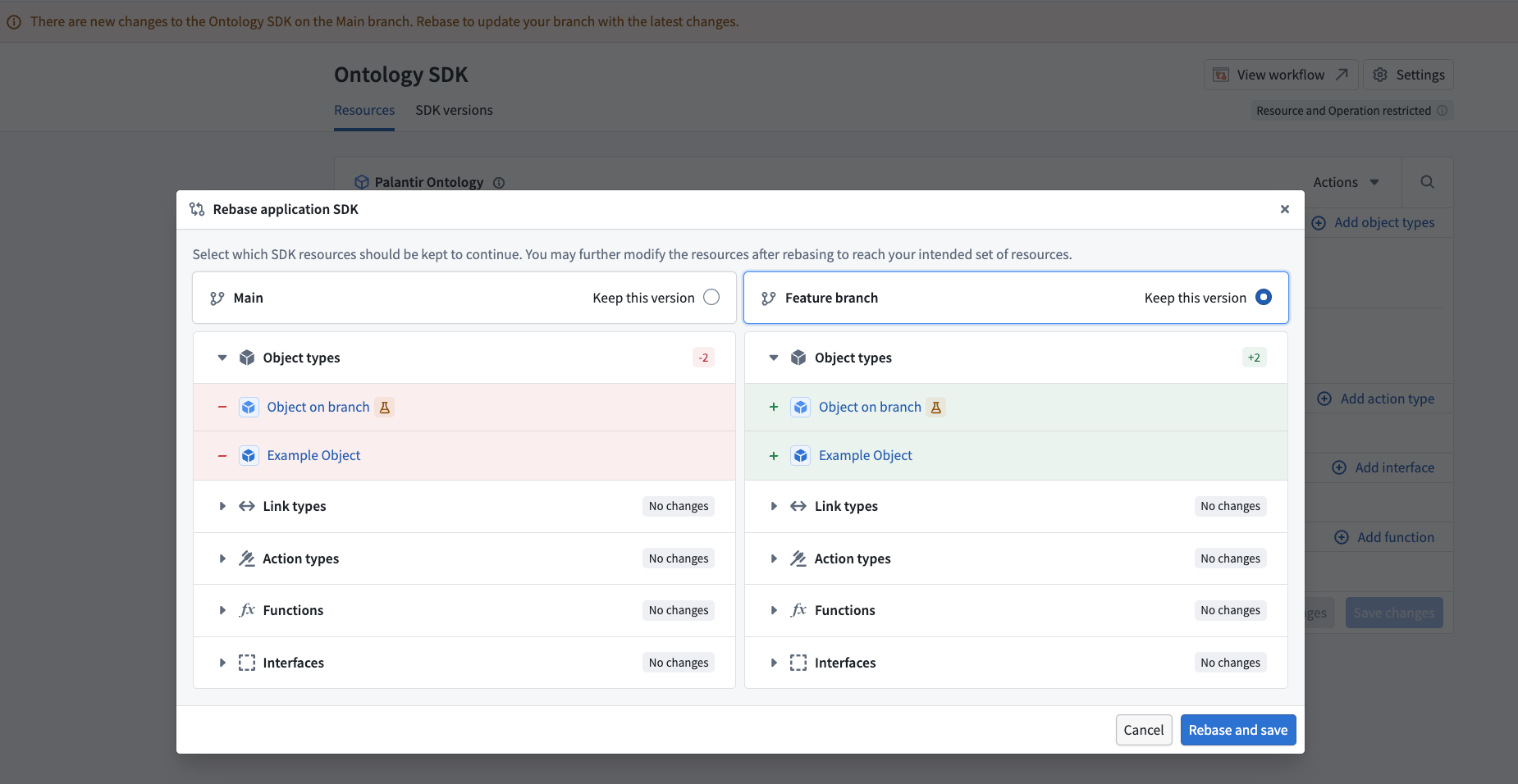Expand Link types in the Feature branch column
Image resolution: width=1518 pixels, height=784 pixels.
[774, 506]
